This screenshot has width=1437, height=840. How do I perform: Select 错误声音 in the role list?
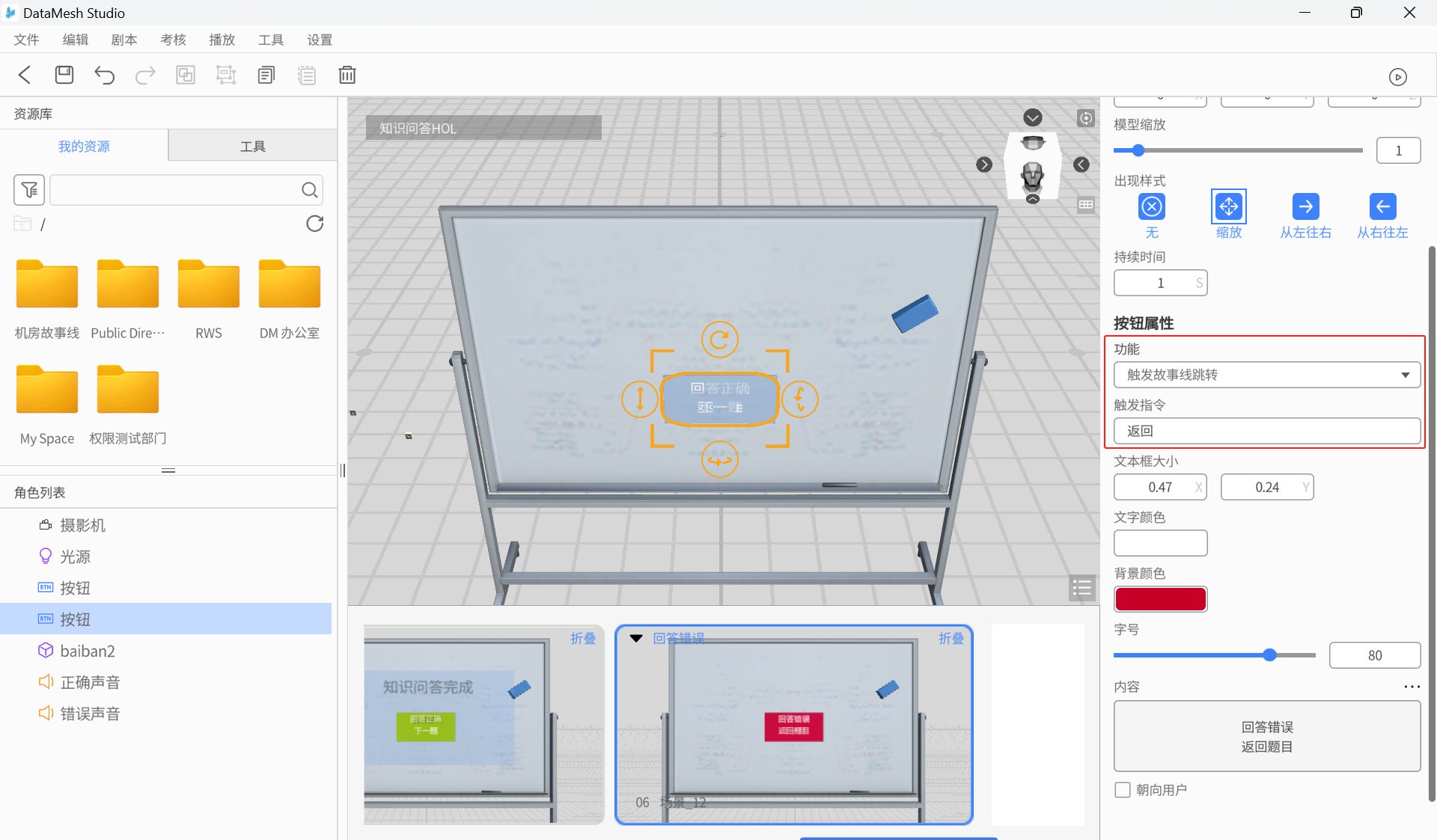pos(165,714)
